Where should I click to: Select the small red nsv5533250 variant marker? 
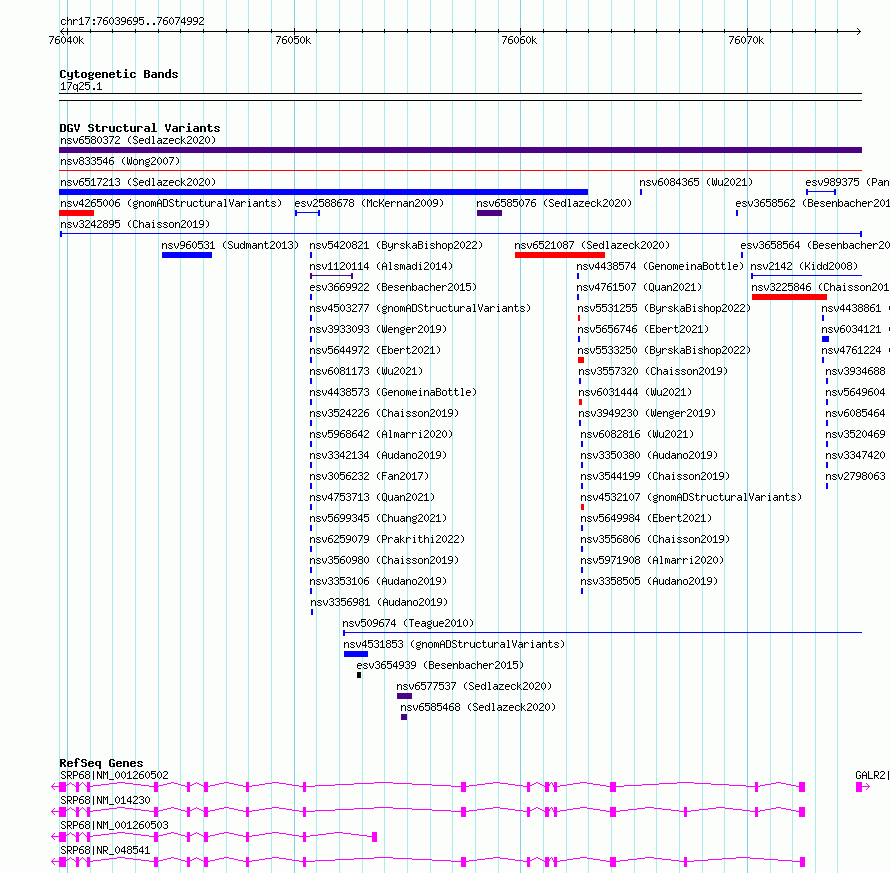click(x=581, y=360)
